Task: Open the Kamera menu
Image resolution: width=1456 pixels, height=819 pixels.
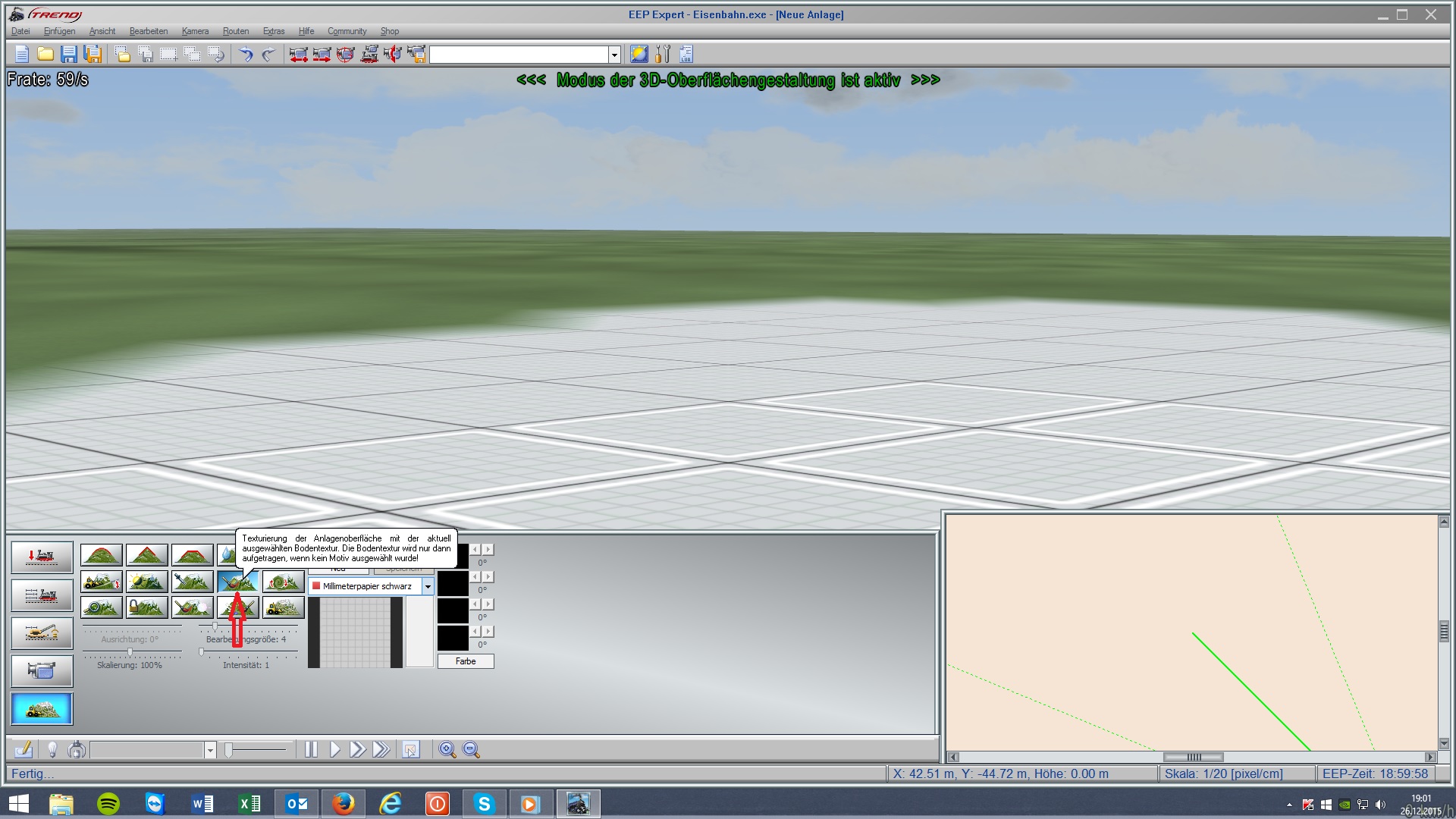Action: click(195, 31)
